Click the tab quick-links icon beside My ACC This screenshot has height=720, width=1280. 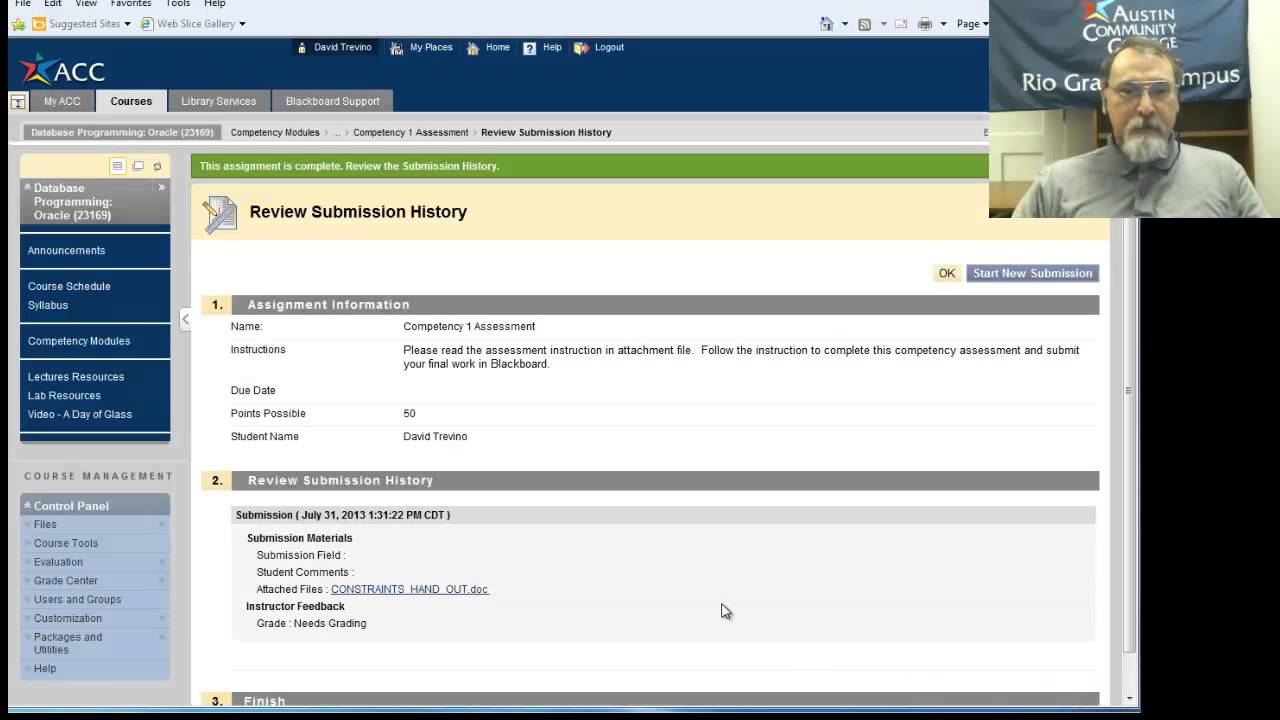17,101
